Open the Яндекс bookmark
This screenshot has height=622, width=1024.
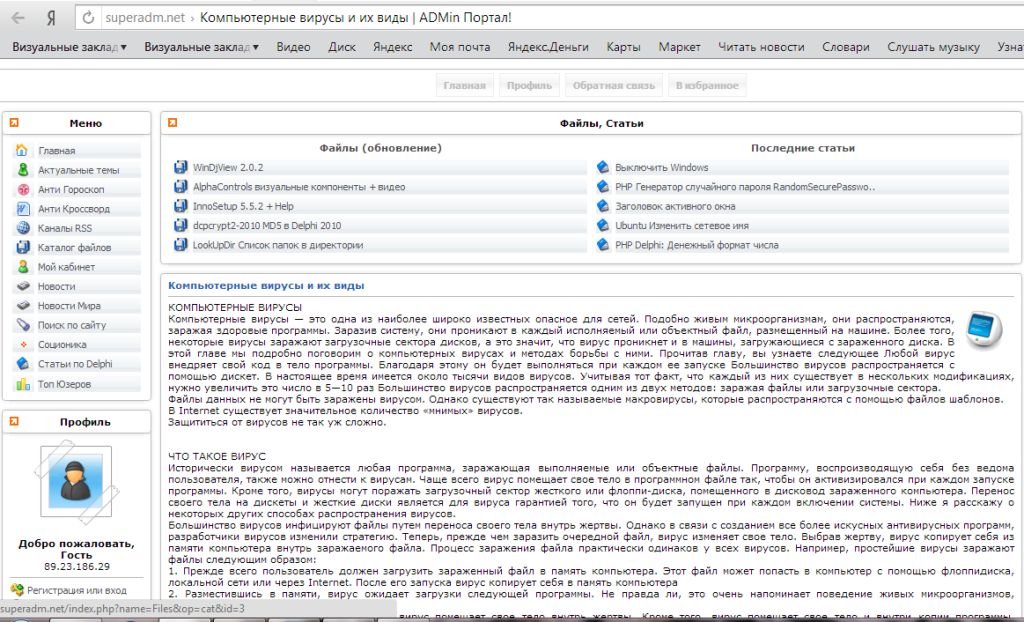point(392,47)
